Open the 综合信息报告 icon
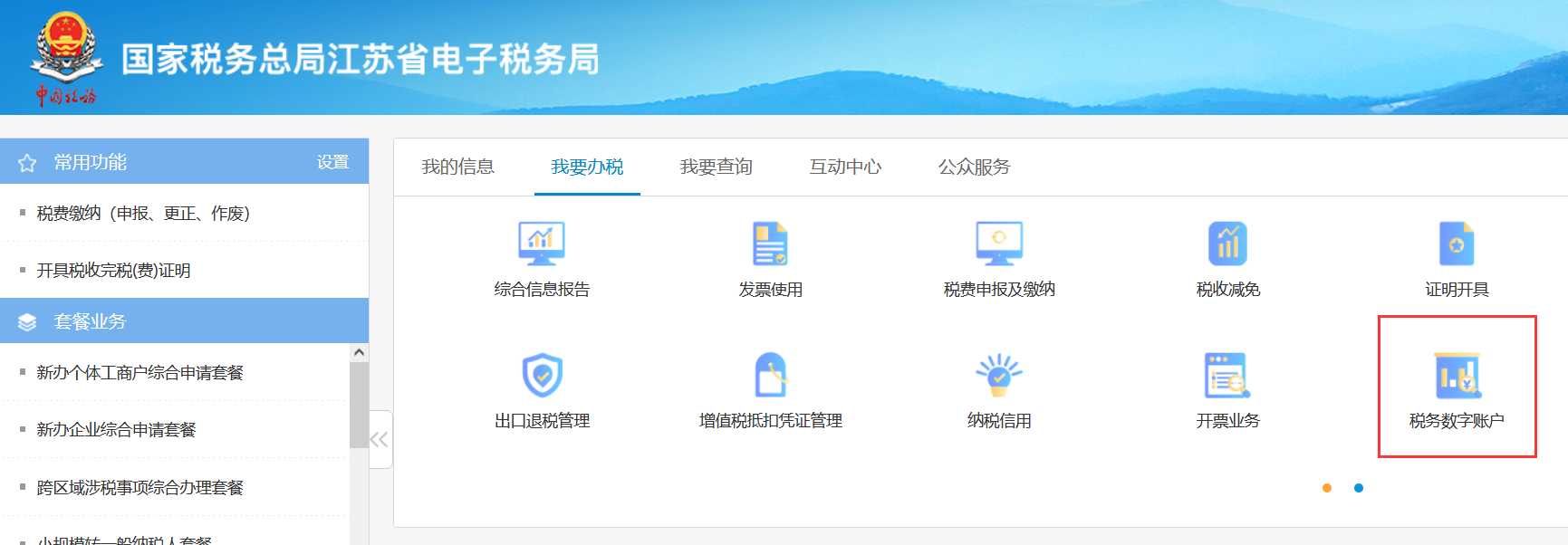Image resolution: width=1568 pixels, height=545 pixels. click(x=542, y=243)
